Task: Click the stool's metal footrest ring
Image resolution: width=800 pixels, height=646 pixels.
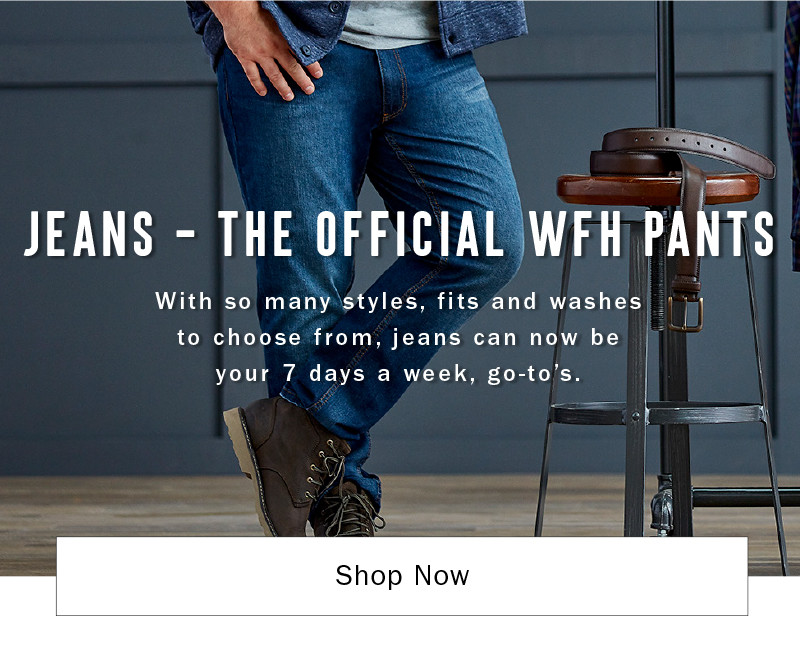Action: pos(657,413)
